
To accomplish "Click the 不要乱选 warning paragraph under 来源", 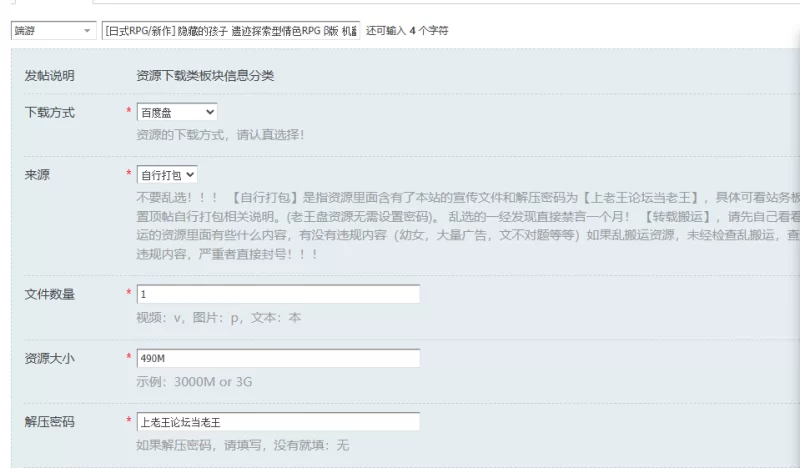I will click(468, 226).
